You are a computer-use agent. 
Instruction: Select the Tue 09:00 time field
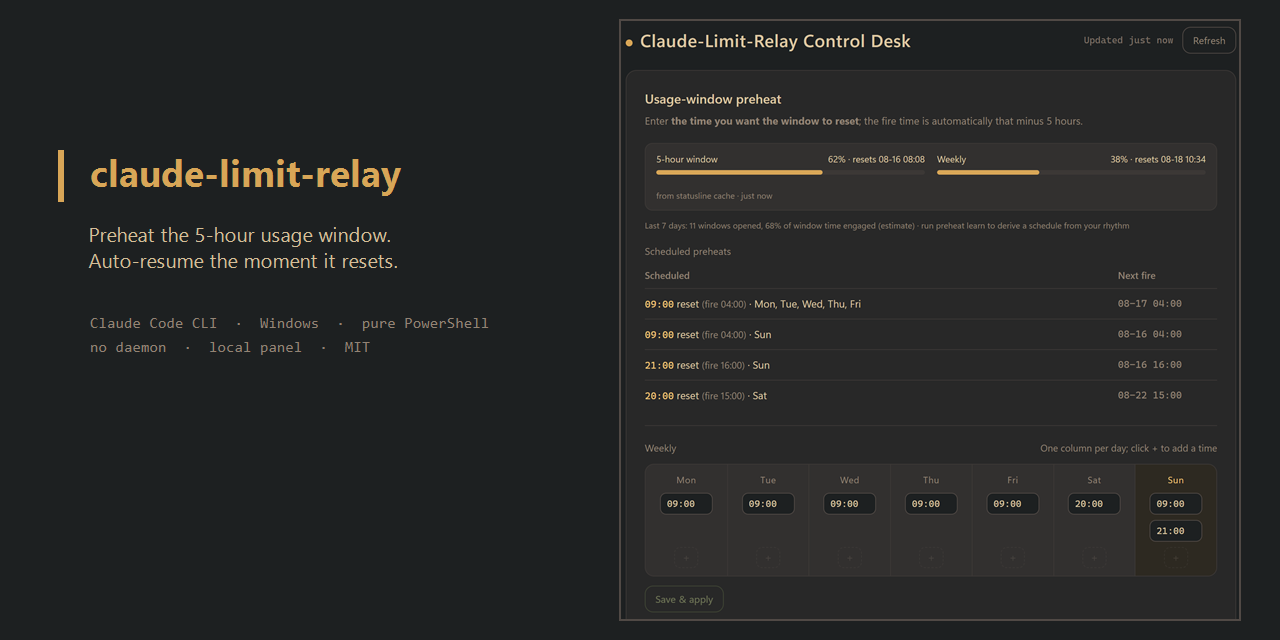click(768, 504)
